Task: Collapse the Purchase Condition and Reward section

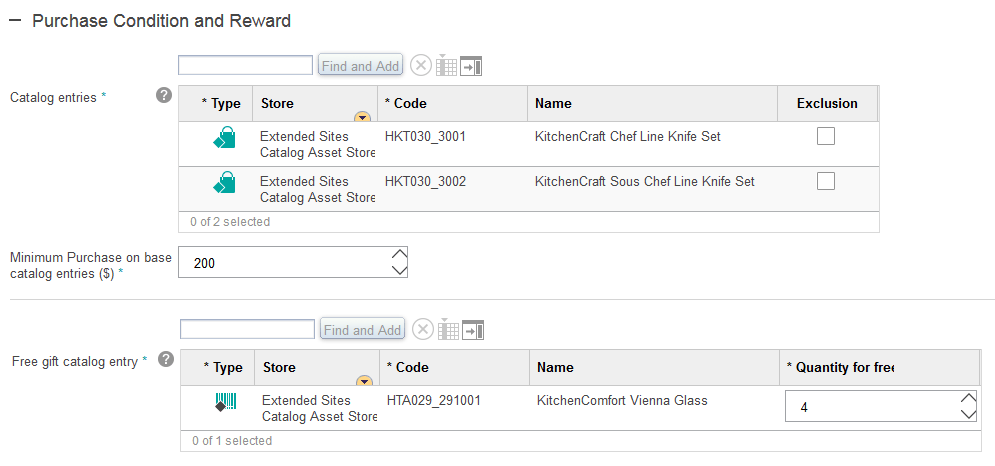Action: coord(15,20)
